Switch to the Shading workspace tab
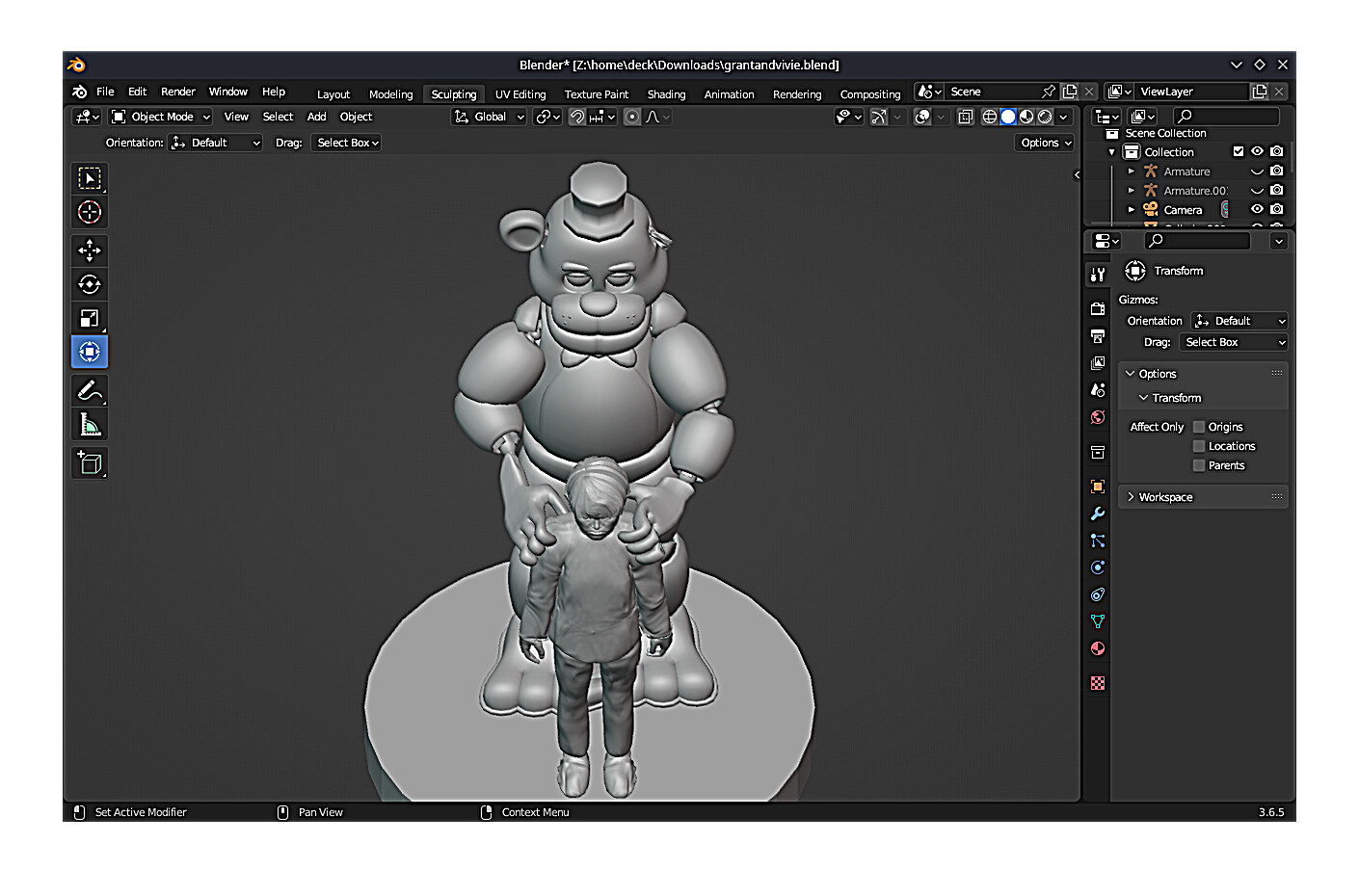 point(666,94)
